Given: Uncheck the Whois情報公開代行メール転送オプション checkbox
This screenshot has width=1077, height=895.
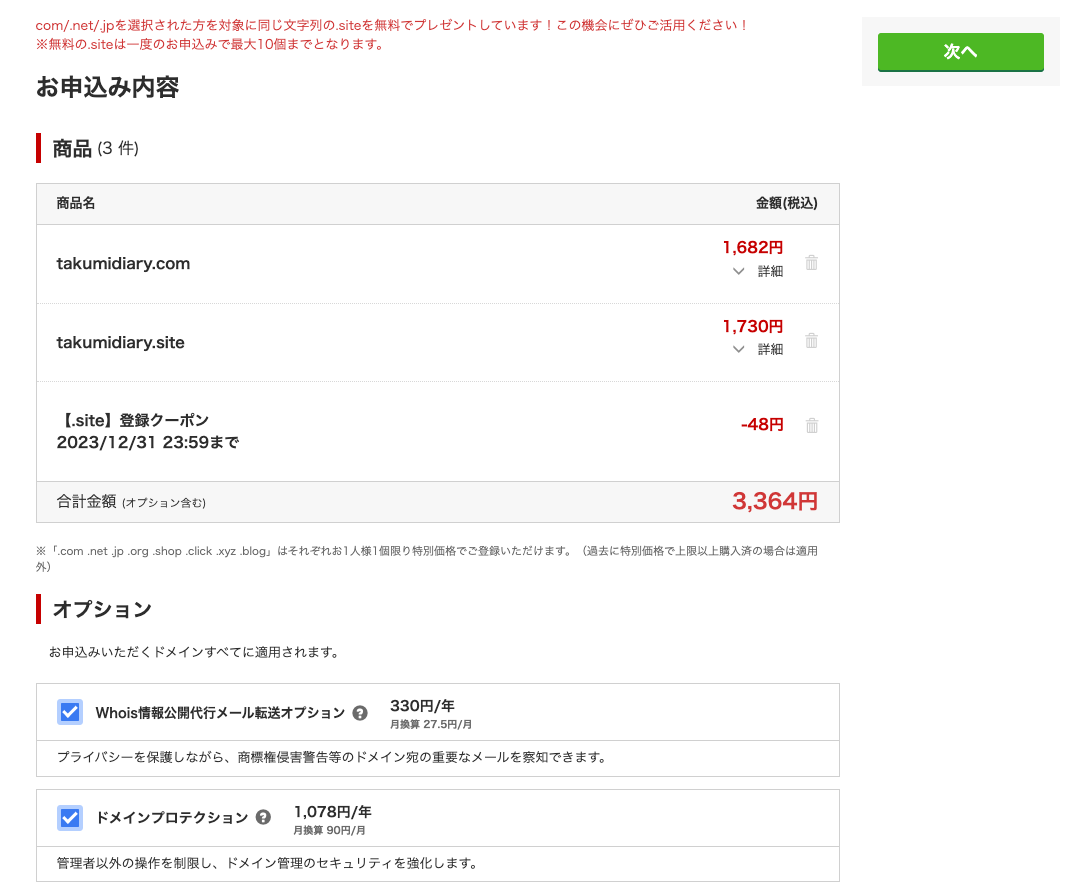Looking at the screenshot, I should 70,712.
